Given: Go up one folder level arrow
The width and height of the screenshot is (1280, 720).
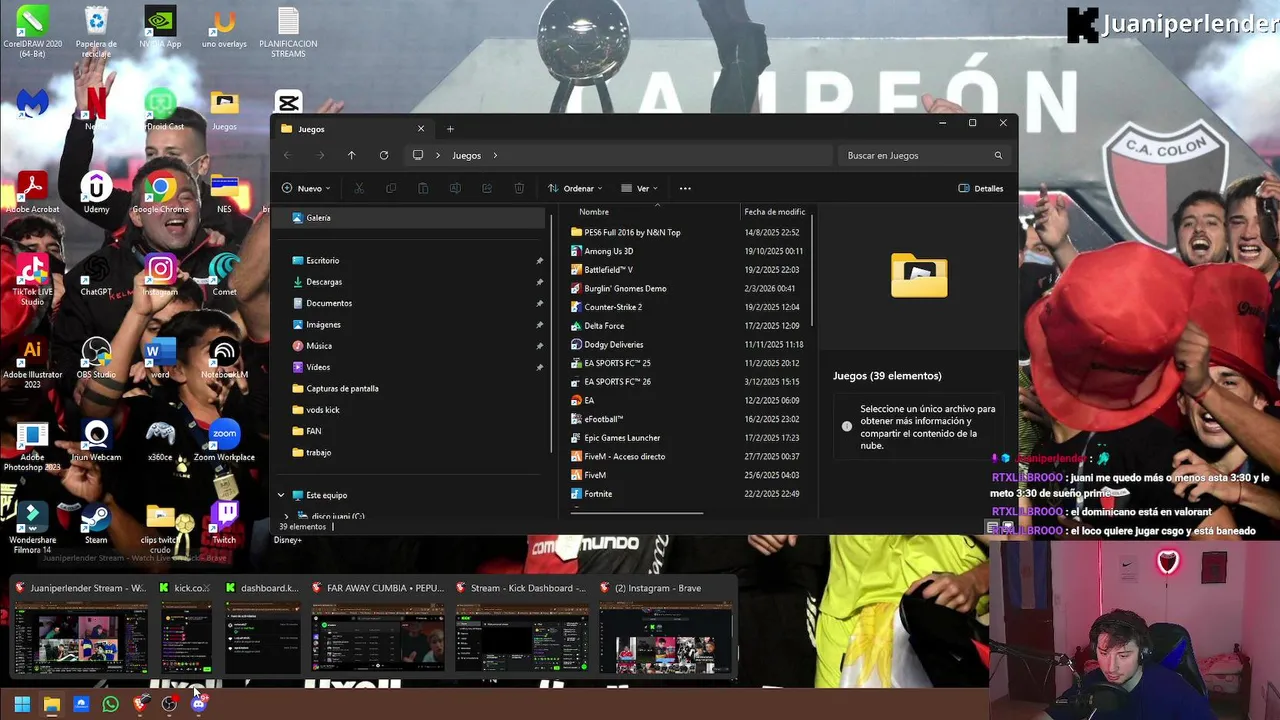Looking at the screenshot, I should pyautogui.click(x=351, y=155).
